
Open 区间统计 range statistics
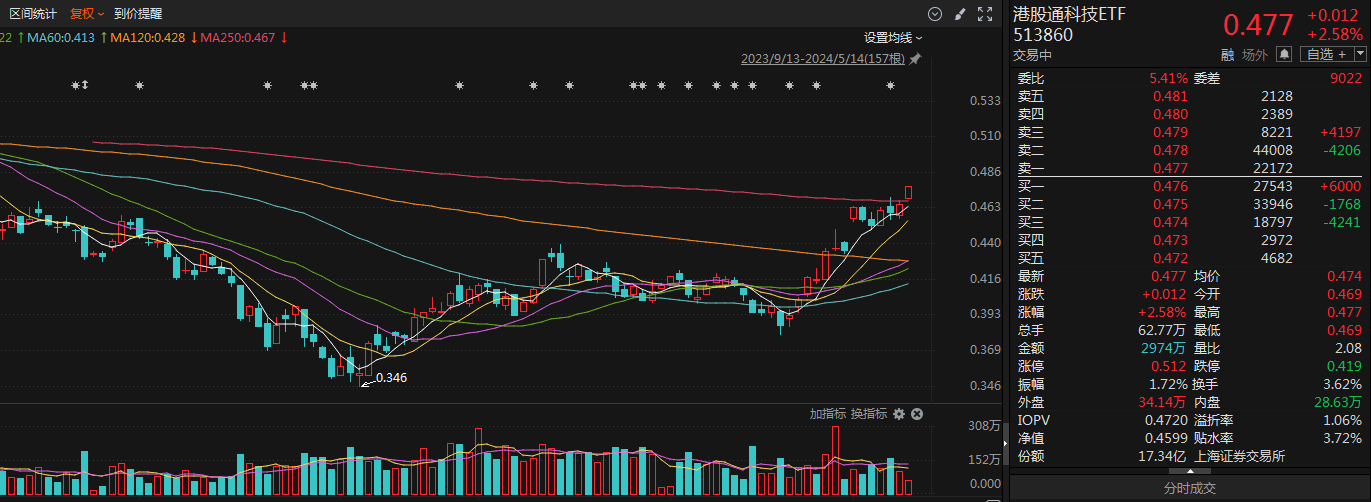pos(33,14)
